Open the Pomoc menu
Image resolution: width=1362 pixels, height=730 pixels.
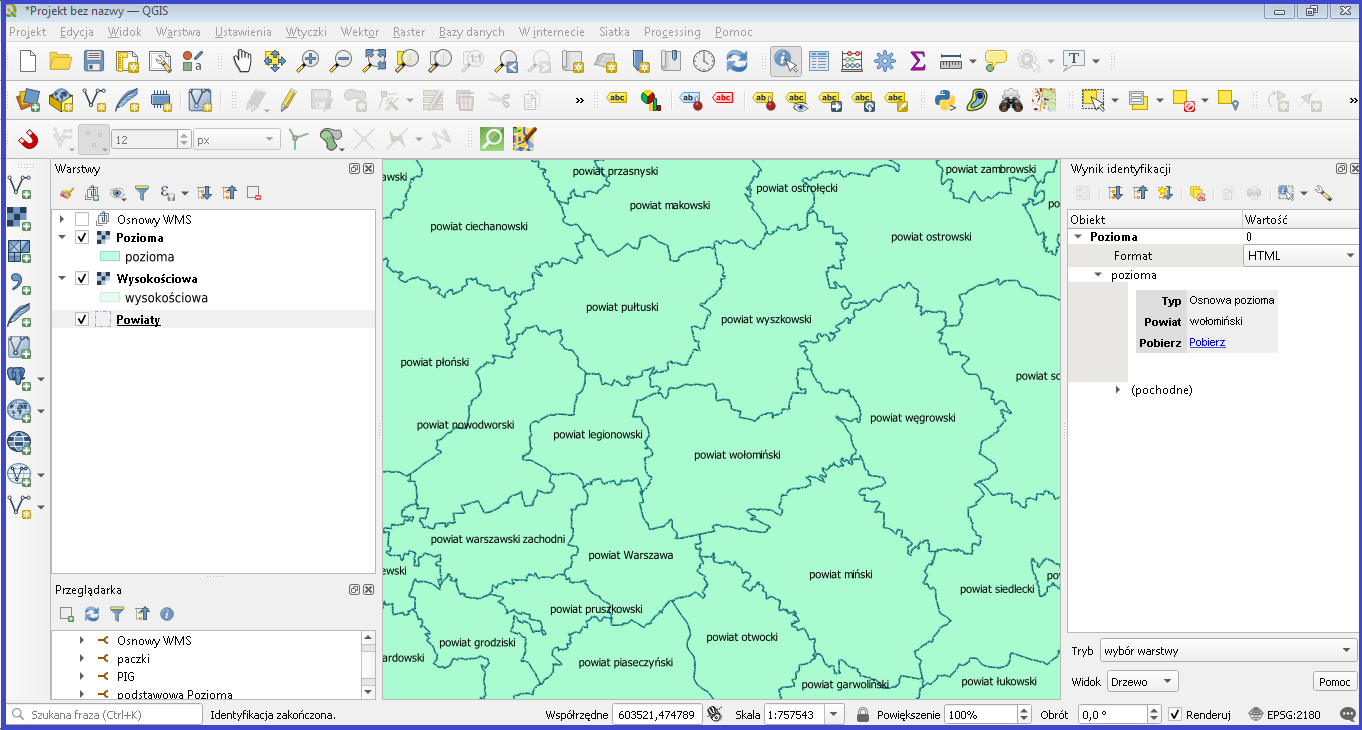click(734, 32)
